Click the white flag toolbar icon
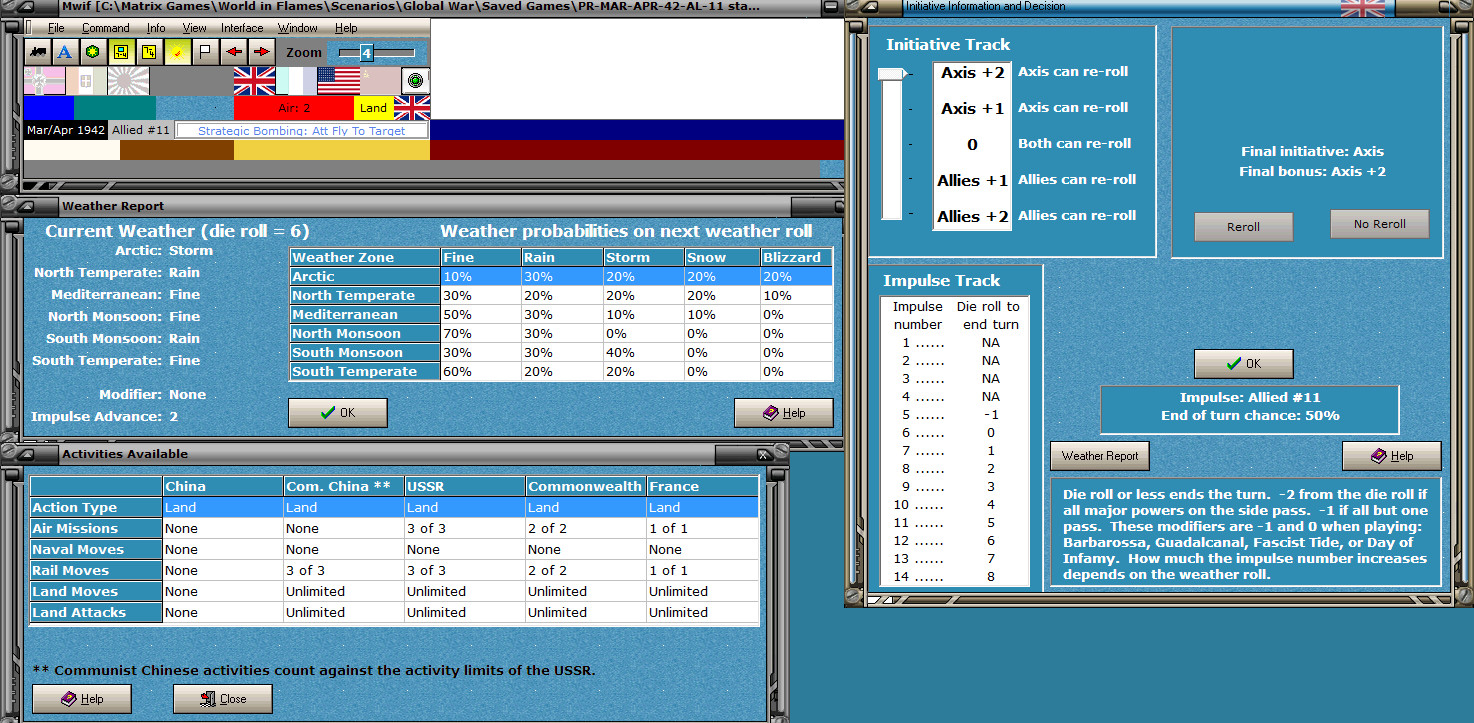 [x=205, y=52]
